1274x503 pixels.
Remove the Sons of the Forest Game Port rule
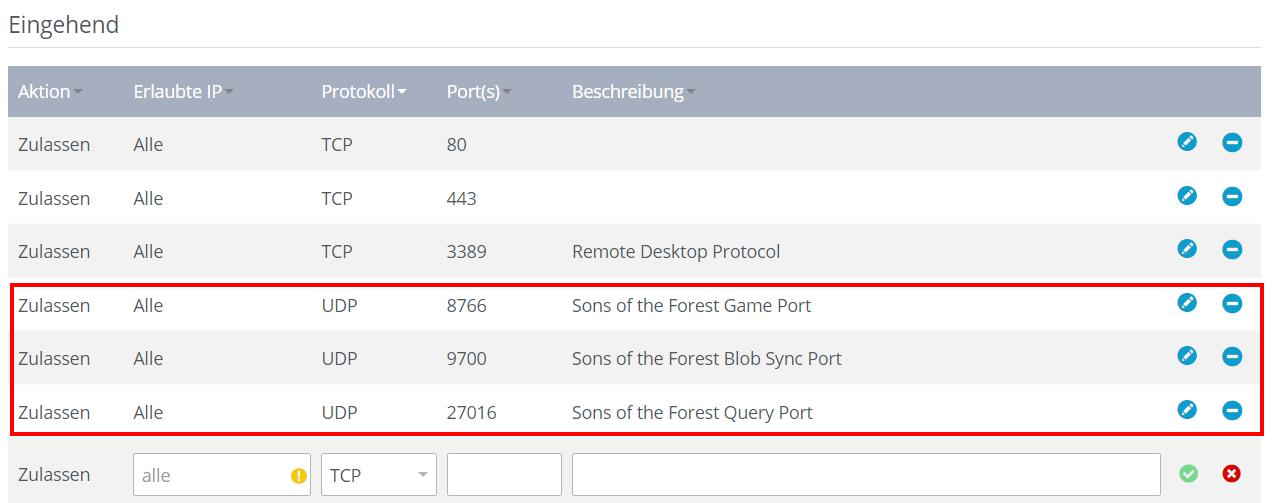point(1232,303)
